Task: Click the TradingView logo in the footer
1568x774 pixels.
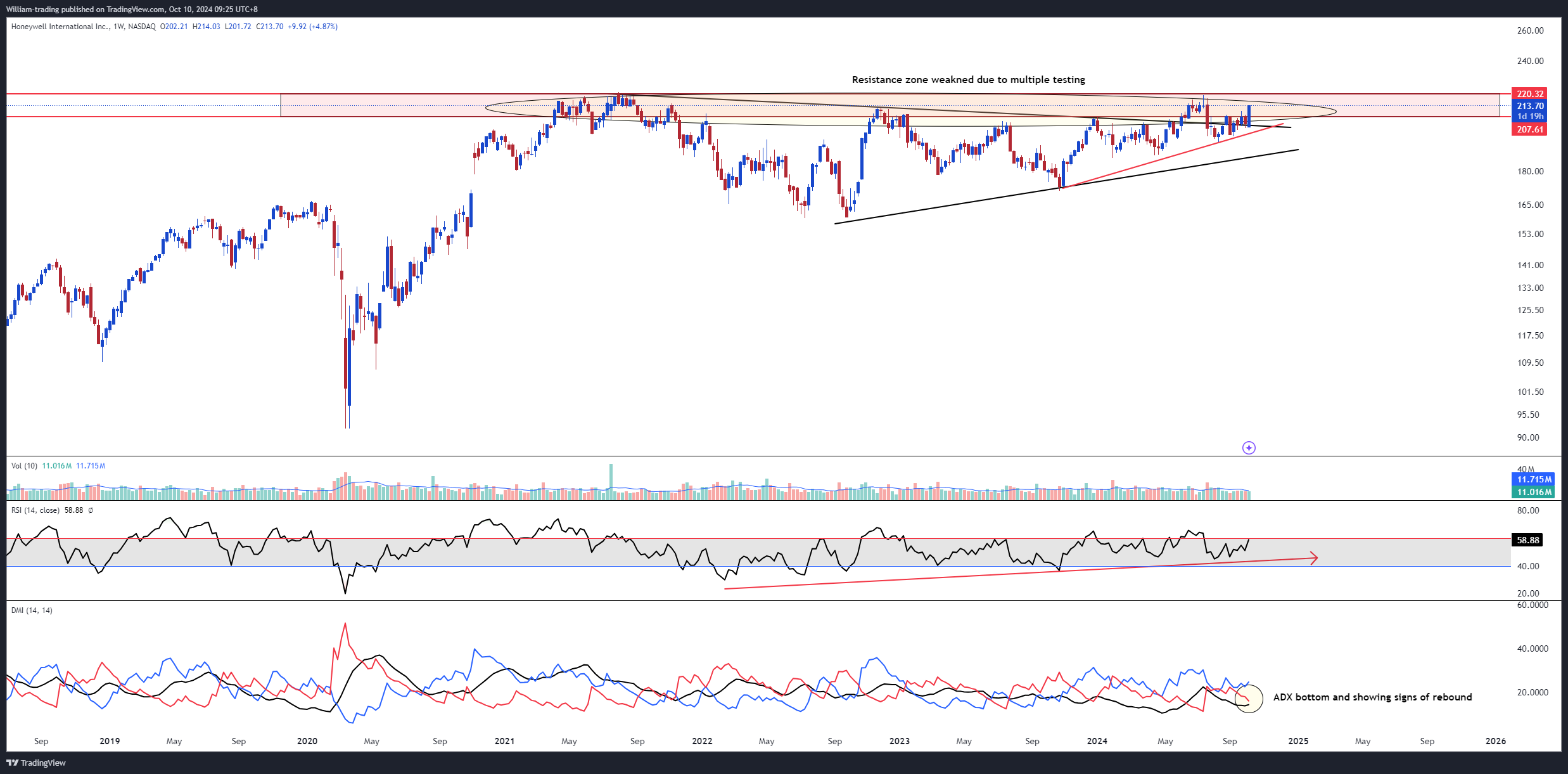Action: coord(36,763)
